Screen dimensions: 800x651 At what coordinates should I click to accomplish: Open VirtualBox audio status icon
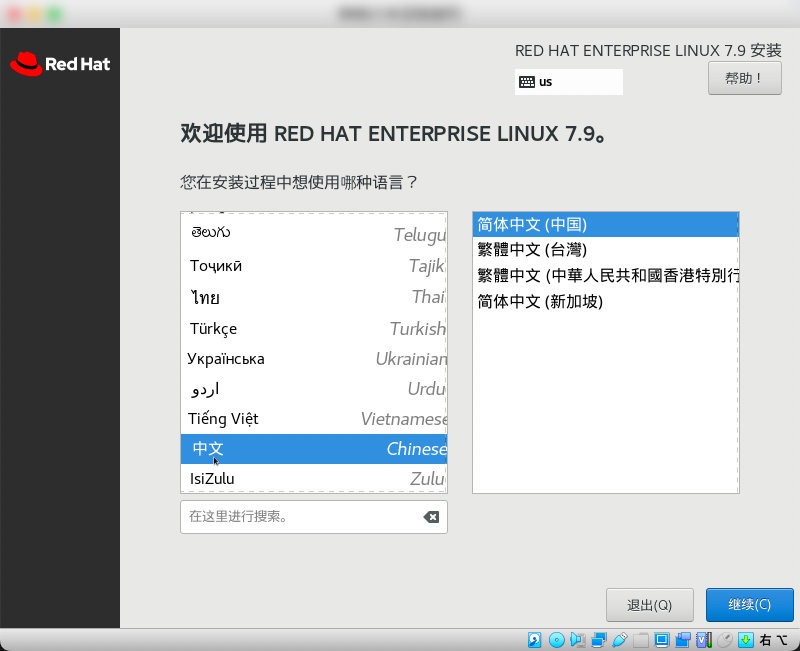(x=578, y=640)
